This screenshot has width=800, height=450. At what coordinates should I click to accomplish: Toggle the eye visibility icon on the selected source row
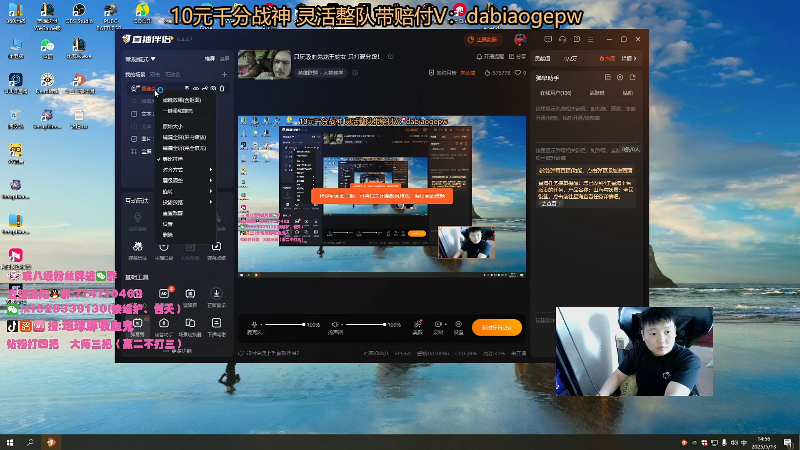[x=196, y=89]
